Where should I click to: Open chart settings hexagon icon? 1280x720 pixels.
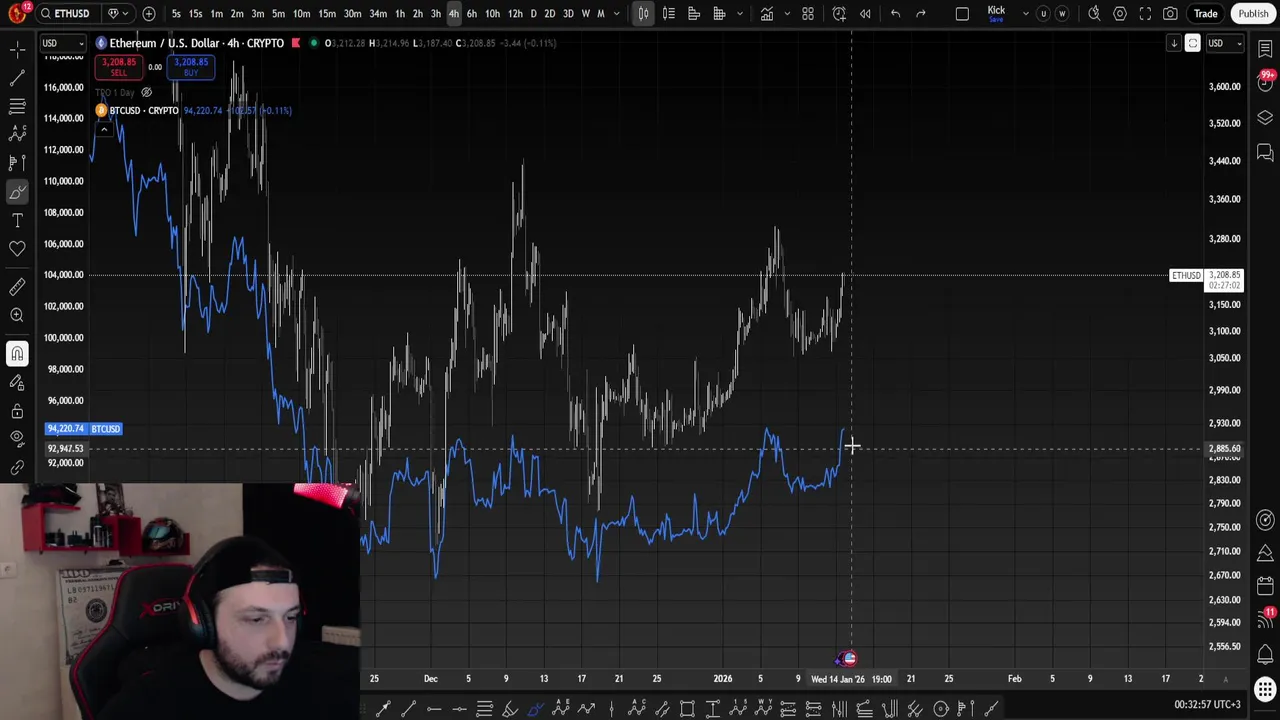pyautogui.click(x=1120, y=14)
